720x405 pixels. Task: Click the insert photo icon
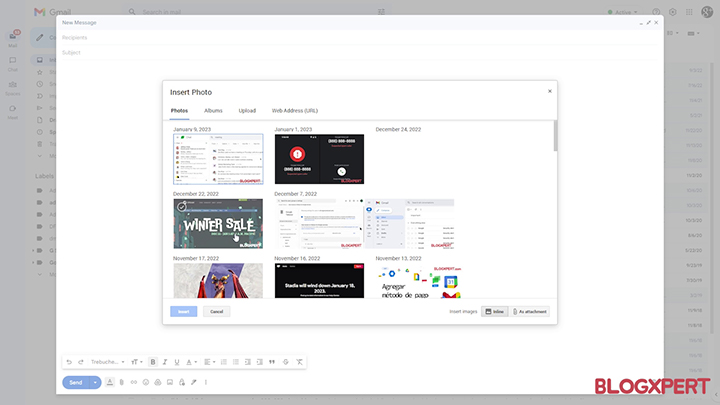170,382
